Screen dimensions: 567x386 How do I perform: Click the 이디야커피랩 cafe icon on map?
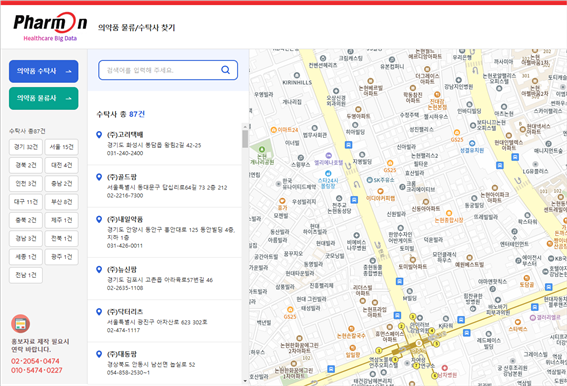click(x=380, y=191)
